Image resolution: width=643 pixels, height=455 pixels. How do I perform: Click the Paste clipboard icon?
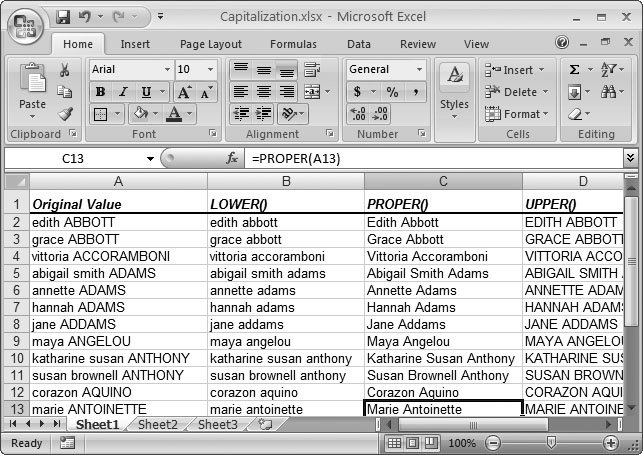point(32,77)
